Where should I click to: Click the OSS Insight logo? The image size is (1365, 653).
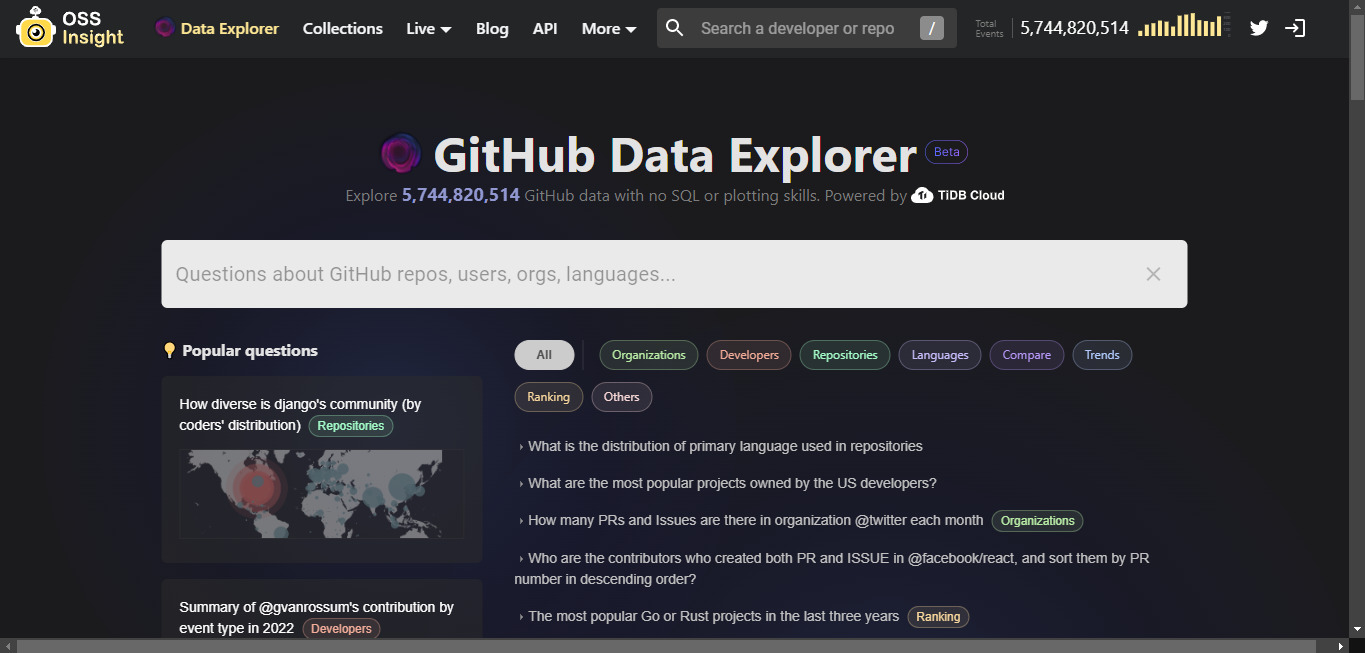pos(70,28)
